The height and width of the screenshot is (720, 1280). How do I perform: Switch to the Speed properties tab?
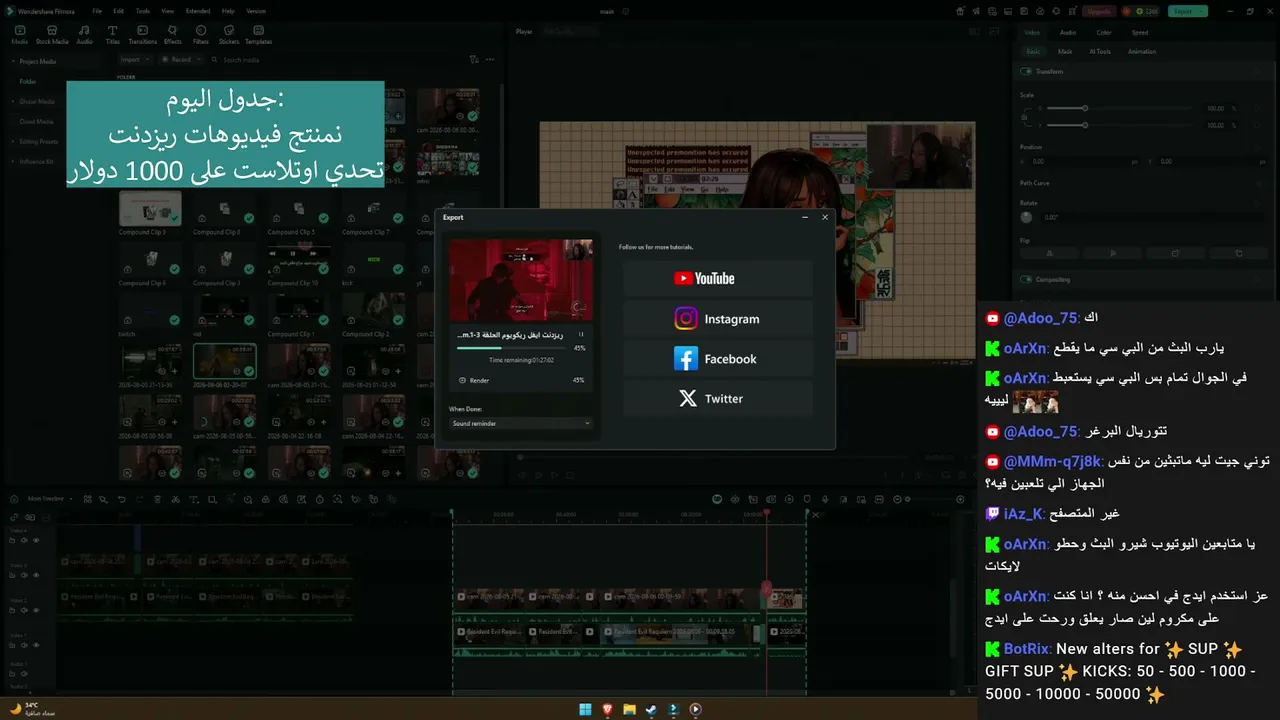pos(1140,32)
